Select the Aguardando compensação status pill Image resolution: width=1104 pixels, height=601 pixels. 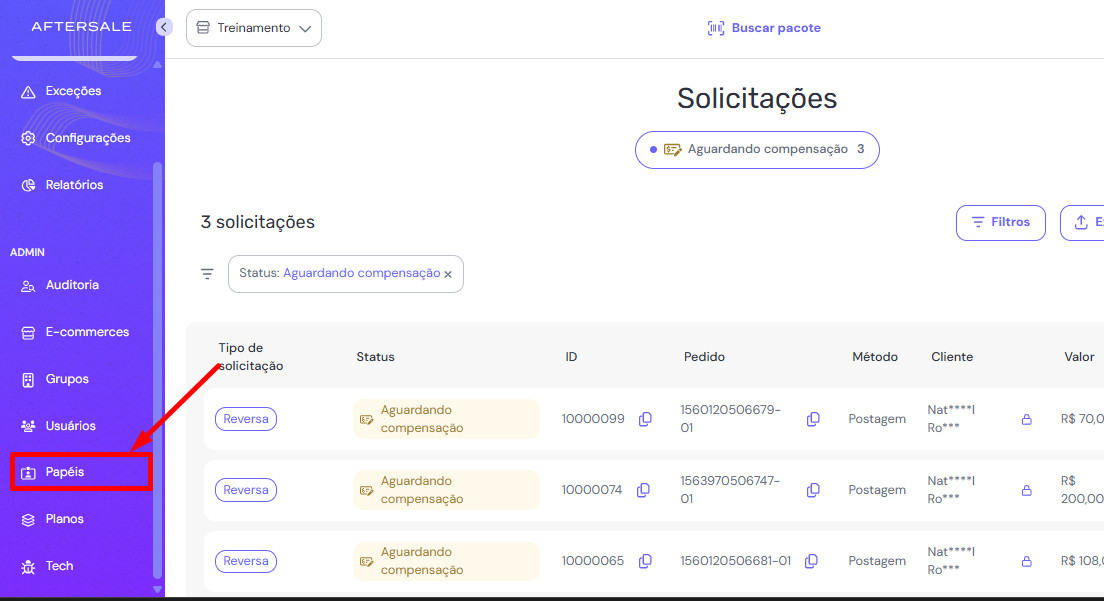tap(757, 150)
